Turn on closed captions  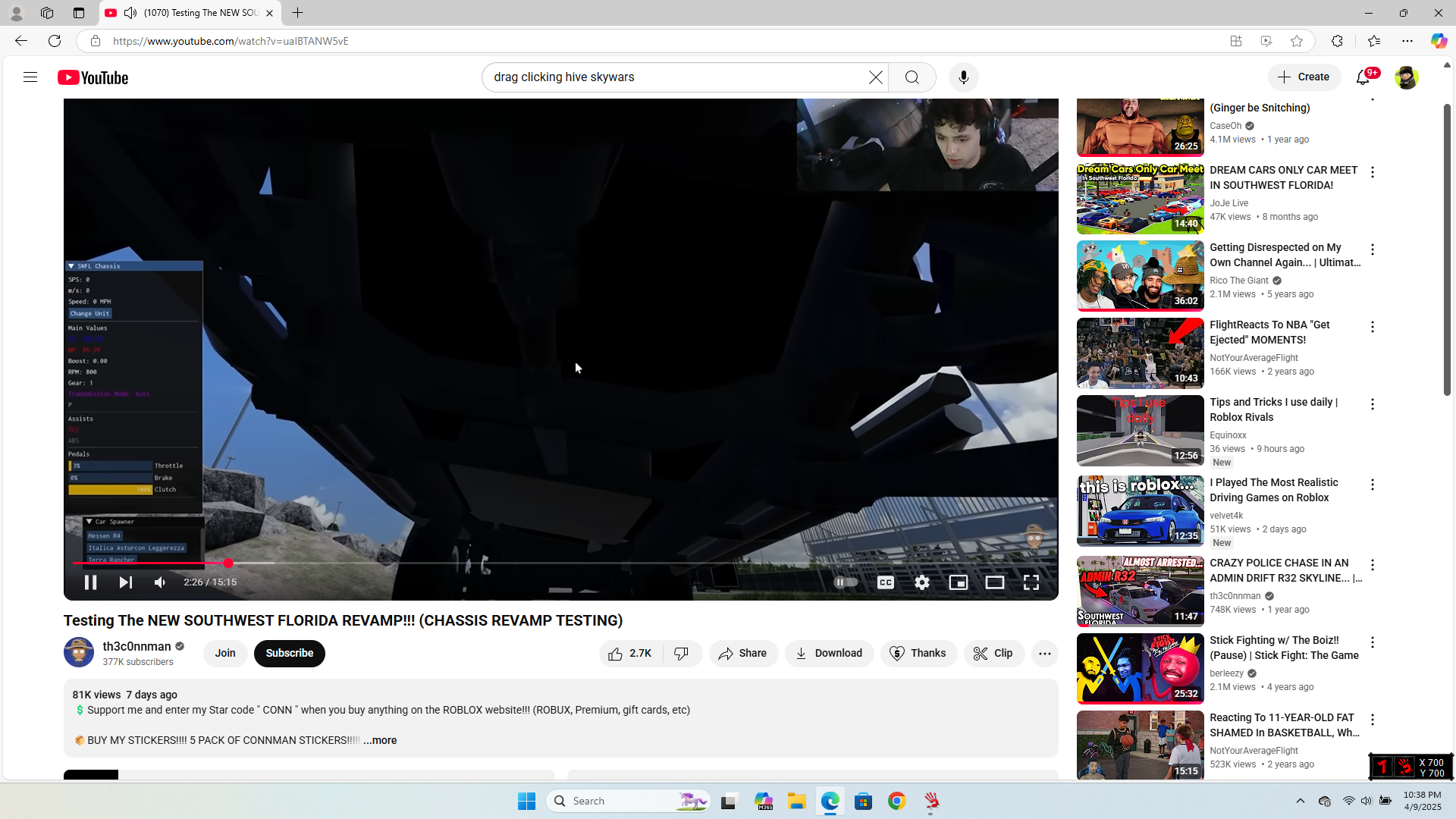[x=886, y=582]
